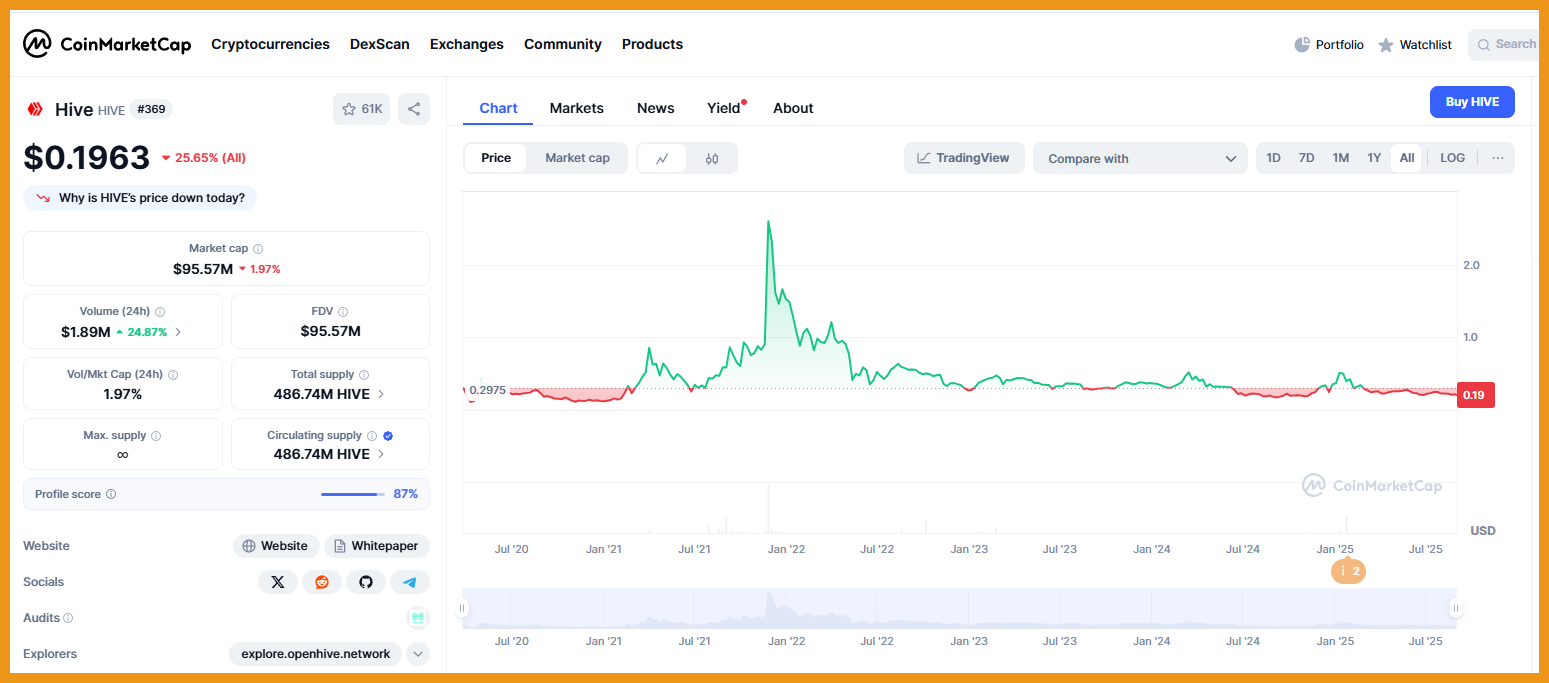Open the Reddit social link
Screen dimensions: 1549x683
point(322,582)
